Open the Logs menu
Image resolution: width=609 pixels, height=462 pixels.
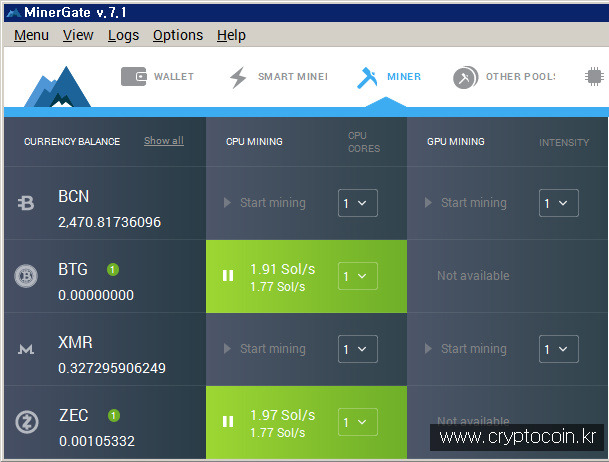pos(123,35)
